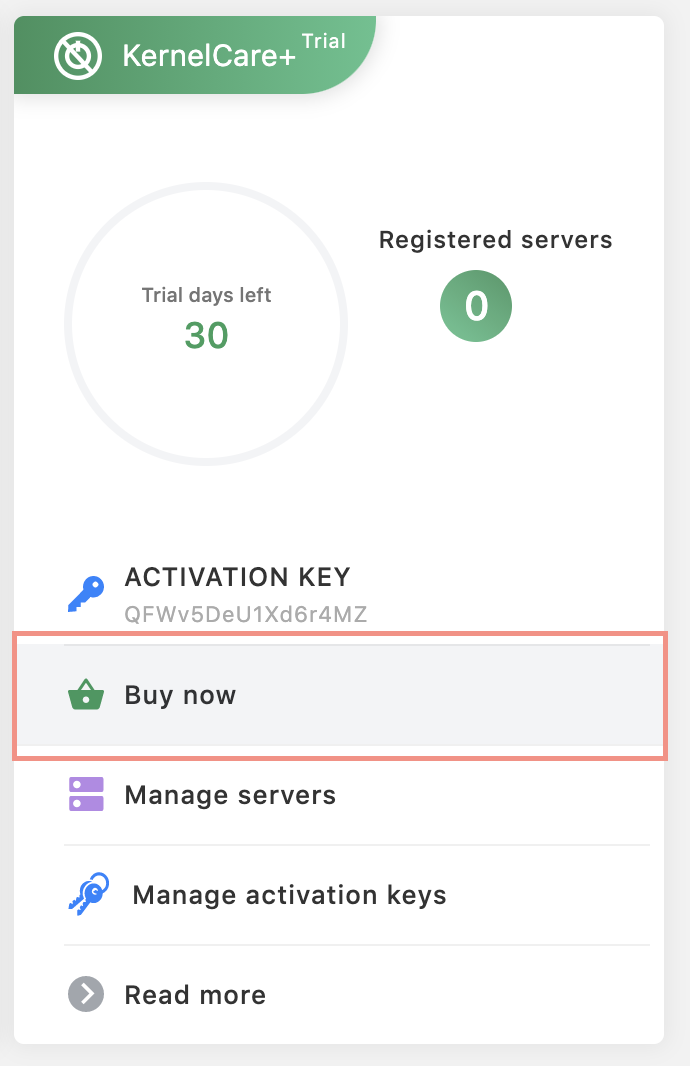Click the green shopping basket icon
Viewport: 690px width, 1066px height.
tap(86, 694)
